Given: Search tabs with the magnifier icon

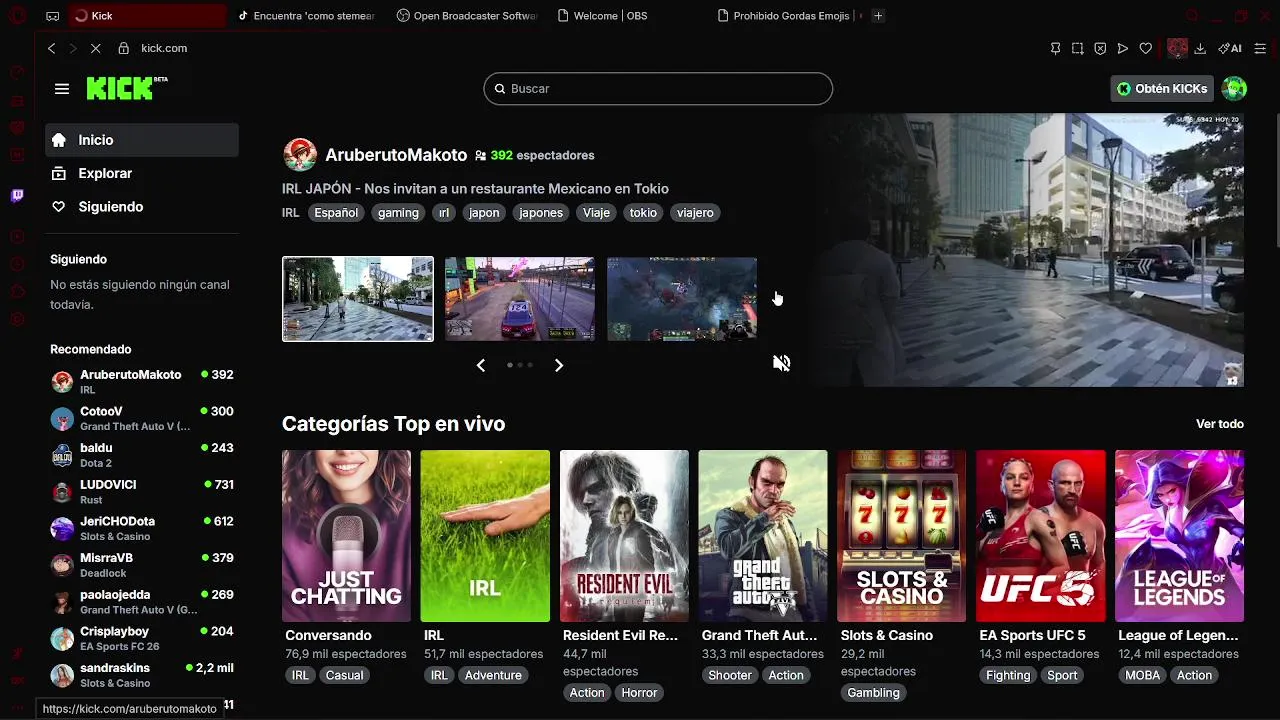Looking at the screenshot, I should tap(1192, 16).
